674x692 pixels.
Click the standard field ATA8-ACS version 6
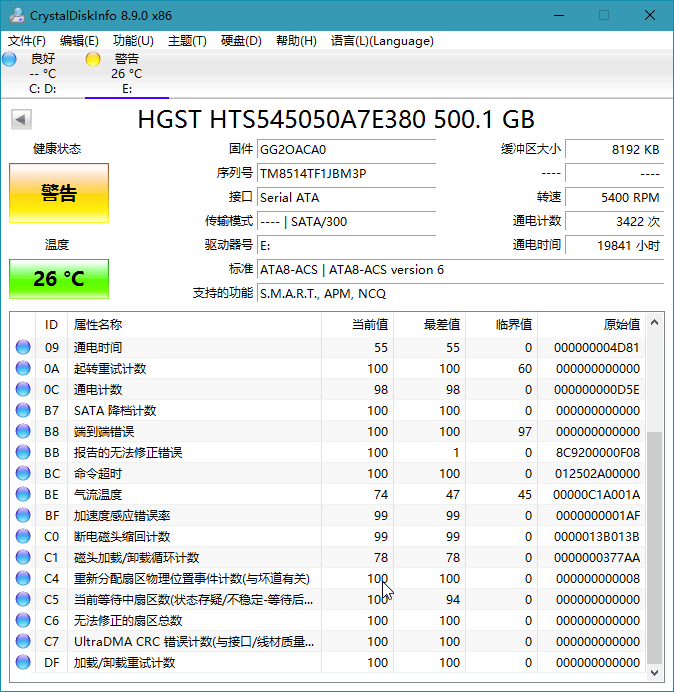click(x=461, y=270)
